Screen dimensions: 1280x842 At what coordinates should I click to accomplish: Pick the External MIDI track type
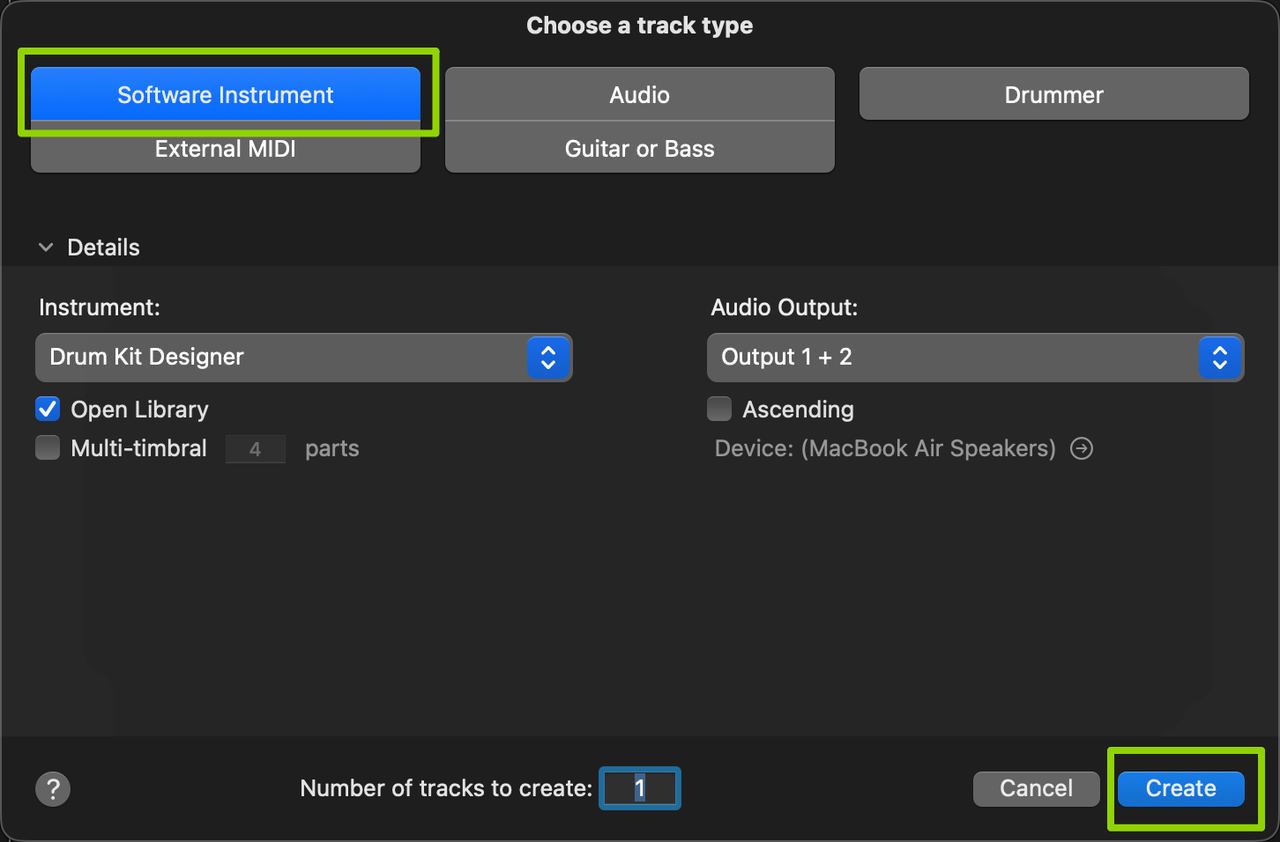(226, 149)
